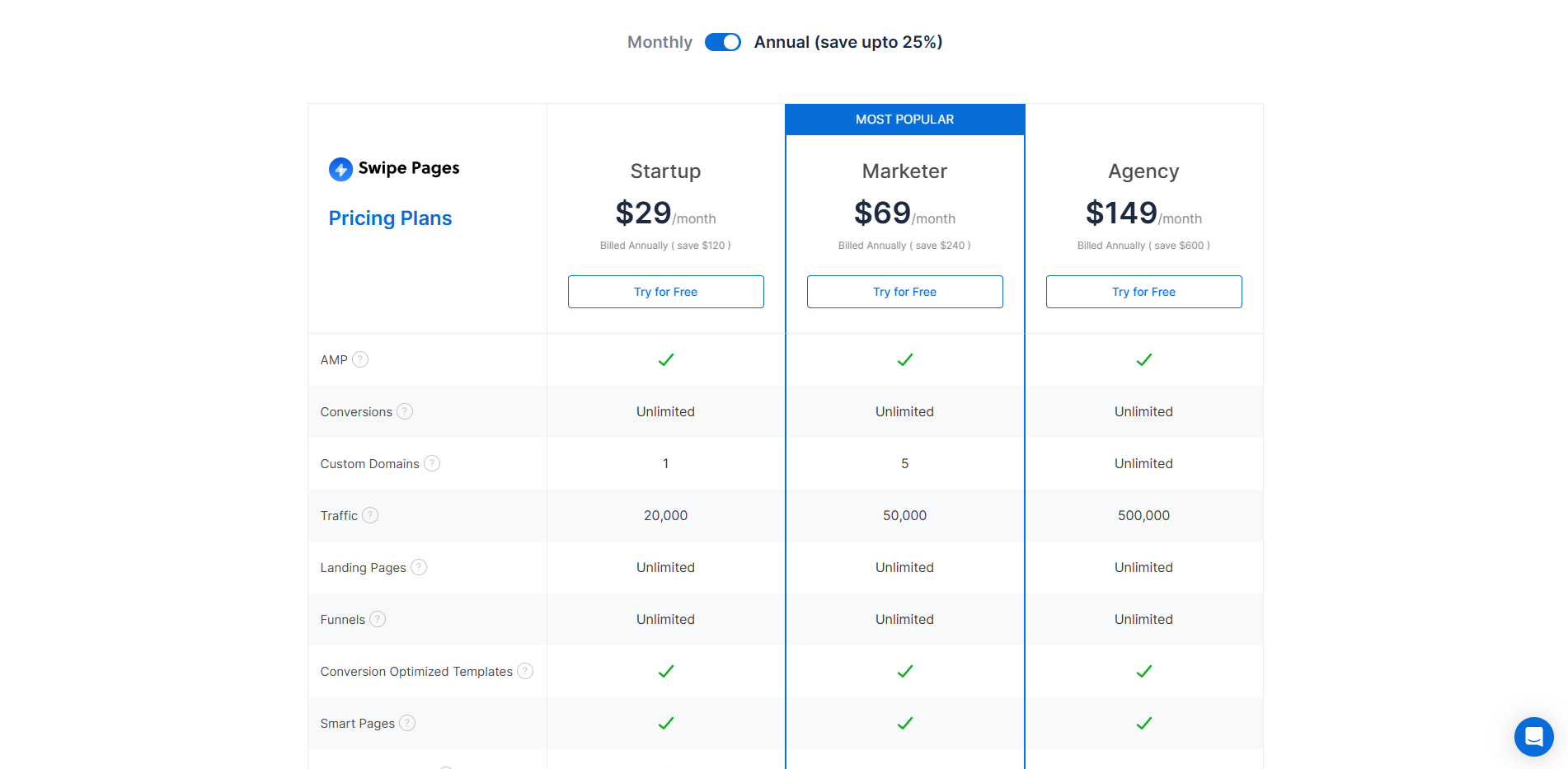
Task: Click 'Billed Annually ( save $240 )' text
Action: coord(904,246)
